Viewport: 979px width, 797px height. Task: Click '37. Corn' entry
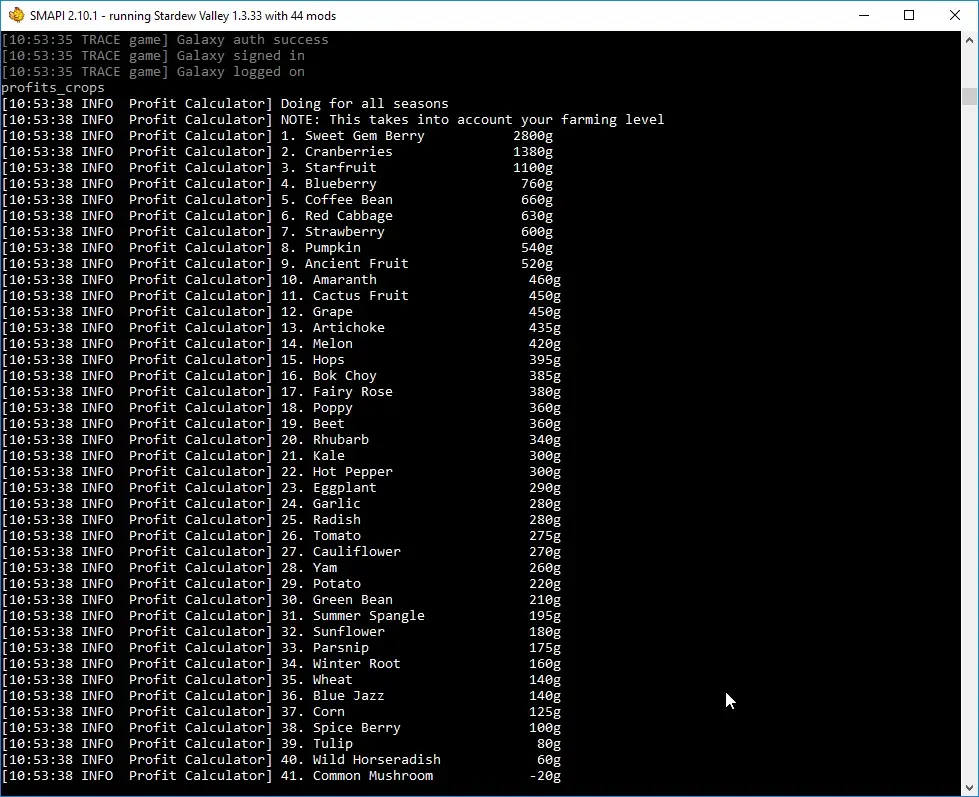click(x=313, y=712)
